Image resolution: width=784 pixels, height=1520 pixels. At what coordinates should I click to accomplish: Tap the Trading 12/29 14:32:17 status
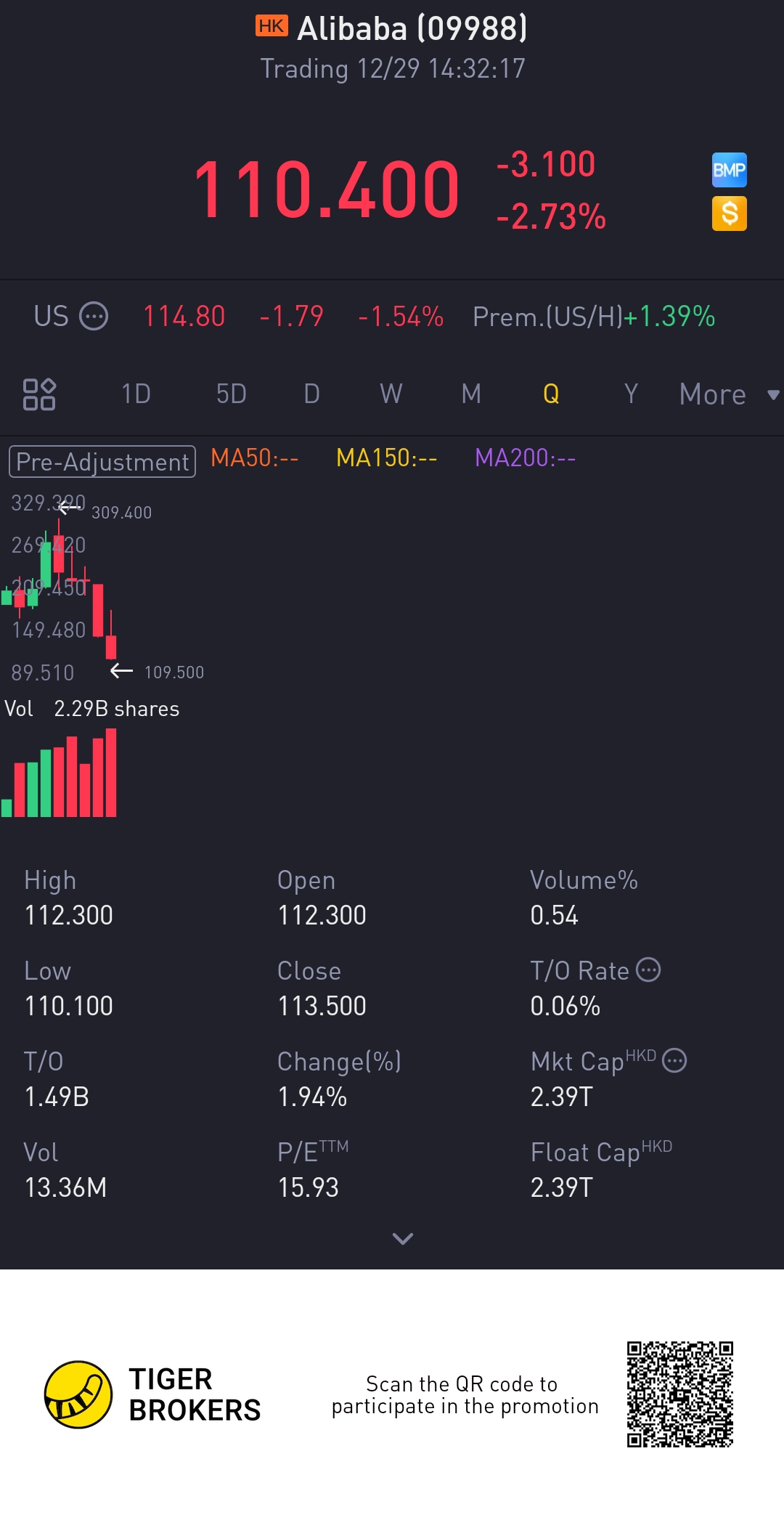pyautogui.click(x=393, y=69)
